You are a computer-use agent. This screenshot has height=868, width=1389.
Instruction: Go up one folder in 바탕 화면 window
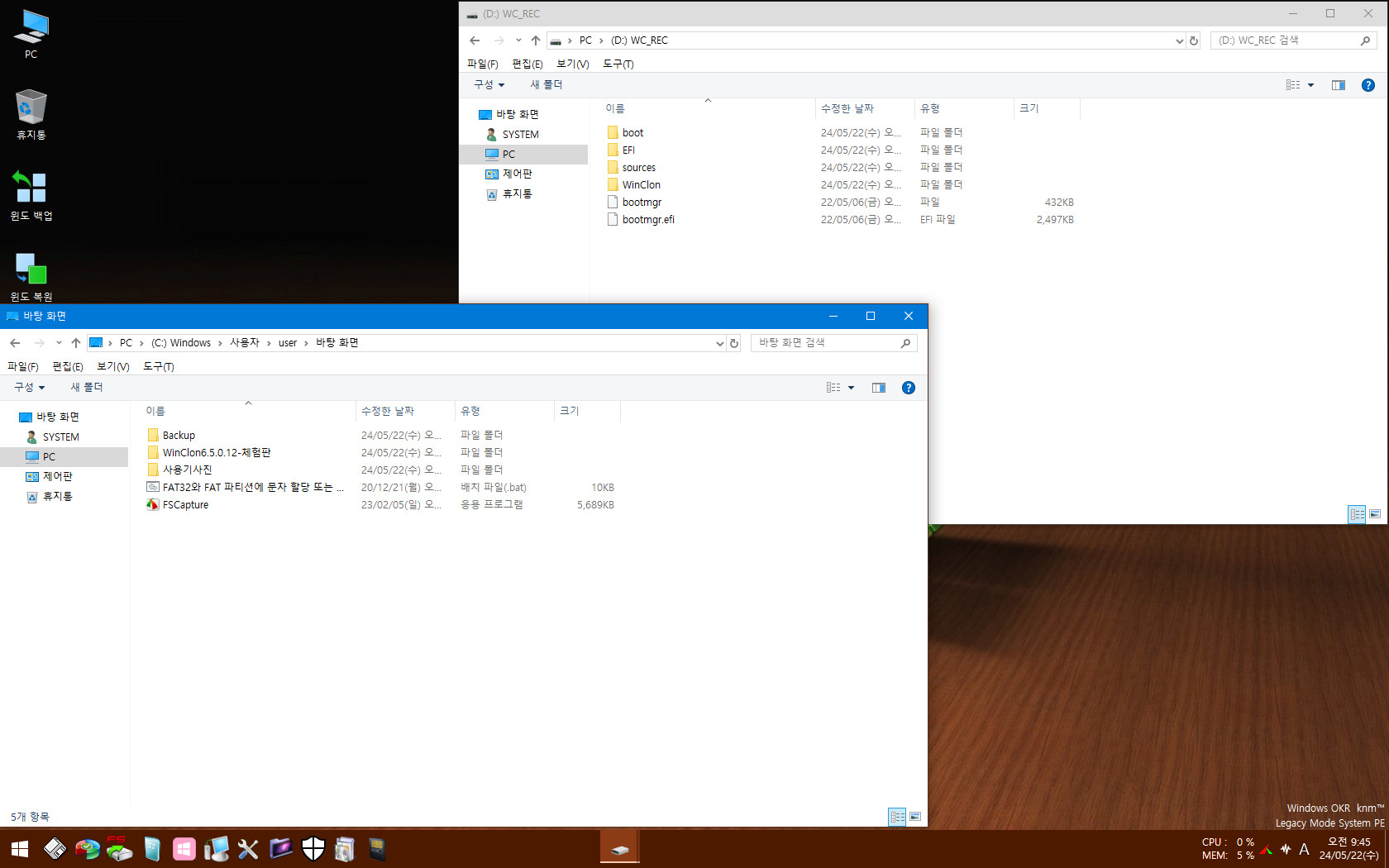pos(75,343)
